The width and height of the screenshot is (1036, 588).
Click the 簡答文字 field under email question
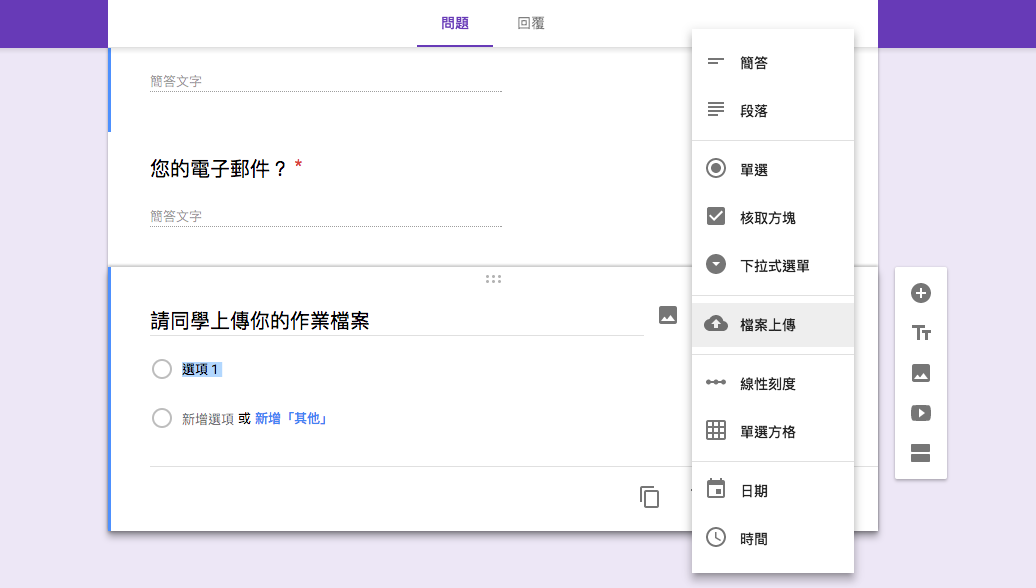tap(326, 217)
